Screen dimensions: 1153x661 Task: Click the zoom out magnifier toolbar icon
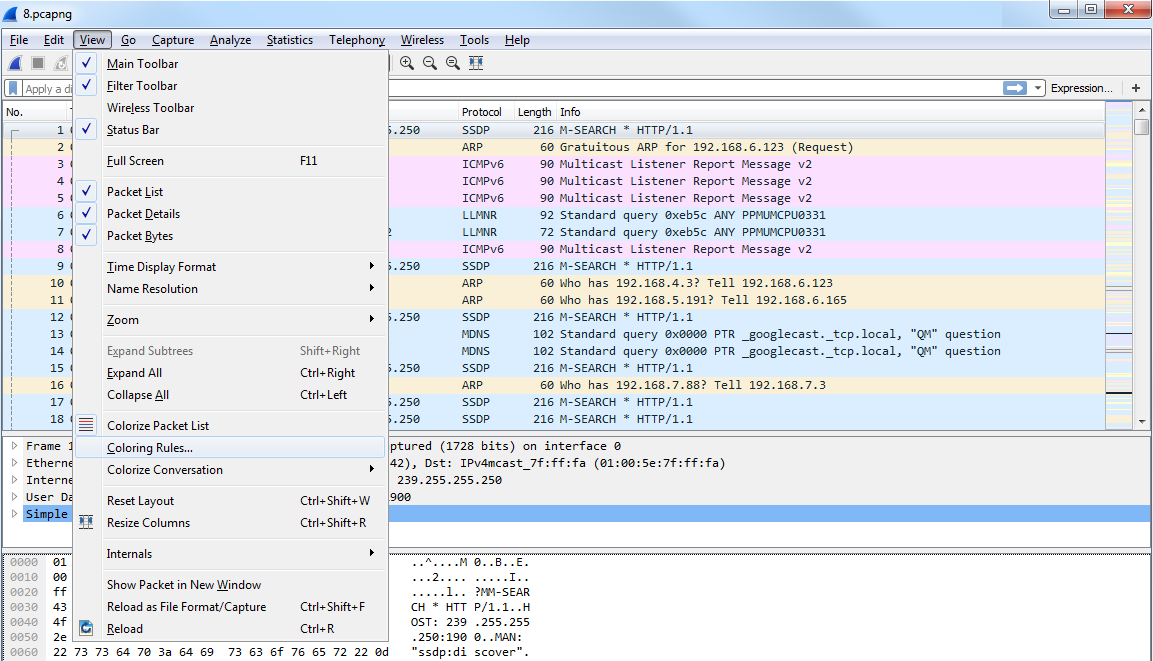coord(430,63)
